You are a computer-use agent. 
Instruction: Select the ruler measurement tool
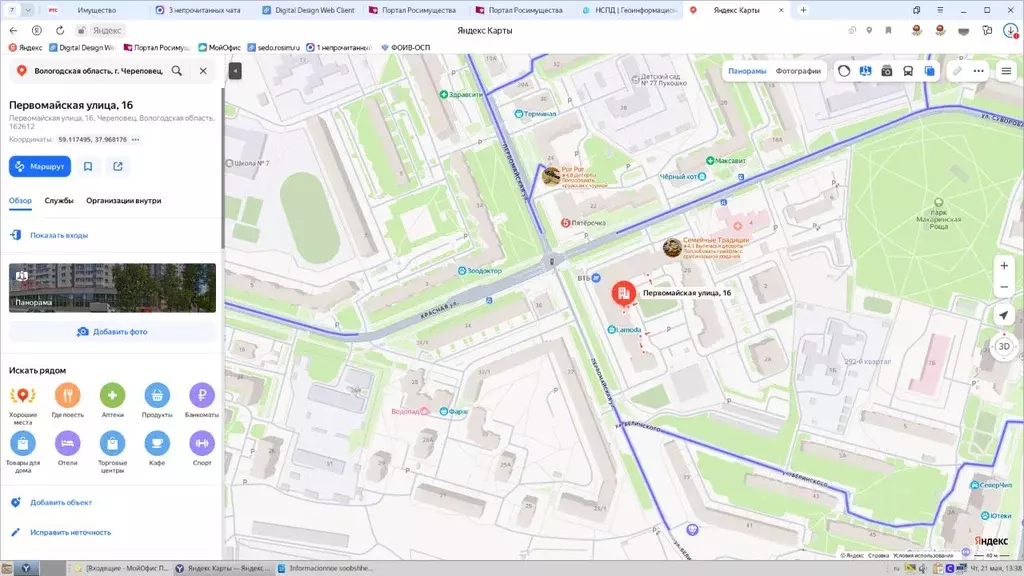coord(957,71)
